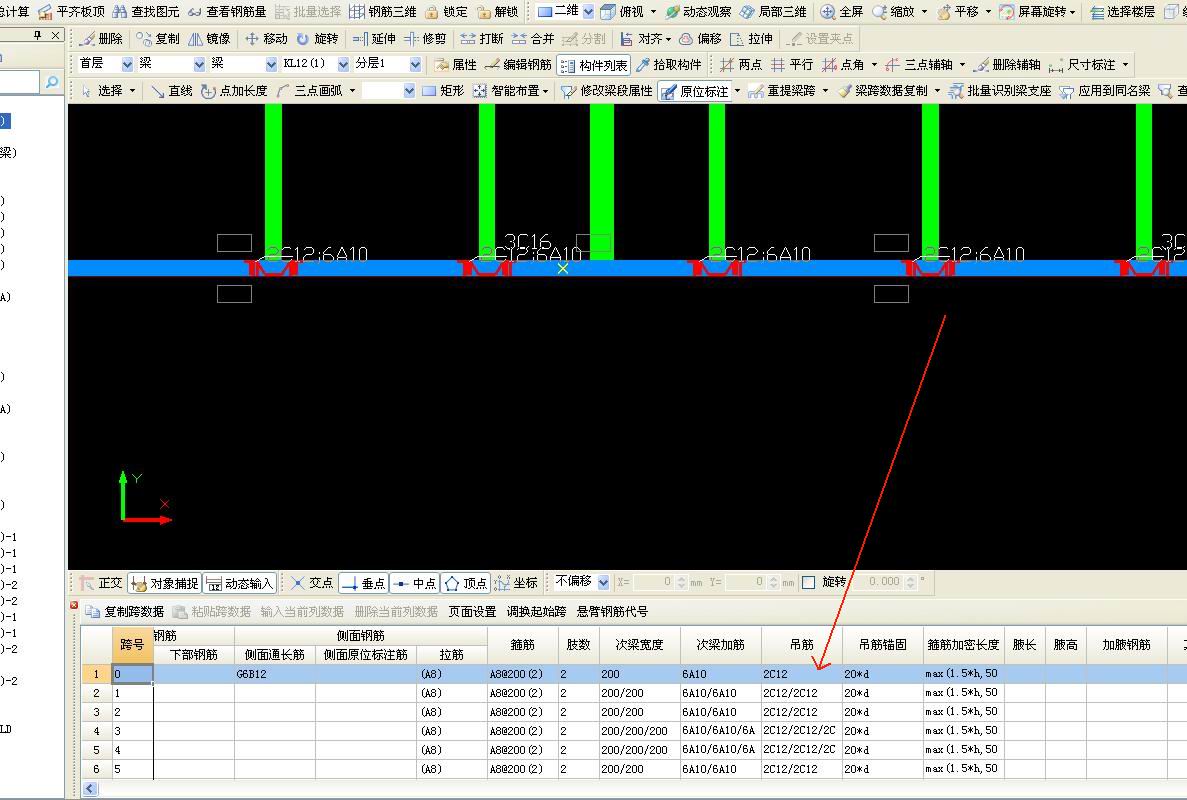Viewport: 1187px width, 800px height.
Task: Activate the 拉伸 (stretch) tool
Action: 752,39
